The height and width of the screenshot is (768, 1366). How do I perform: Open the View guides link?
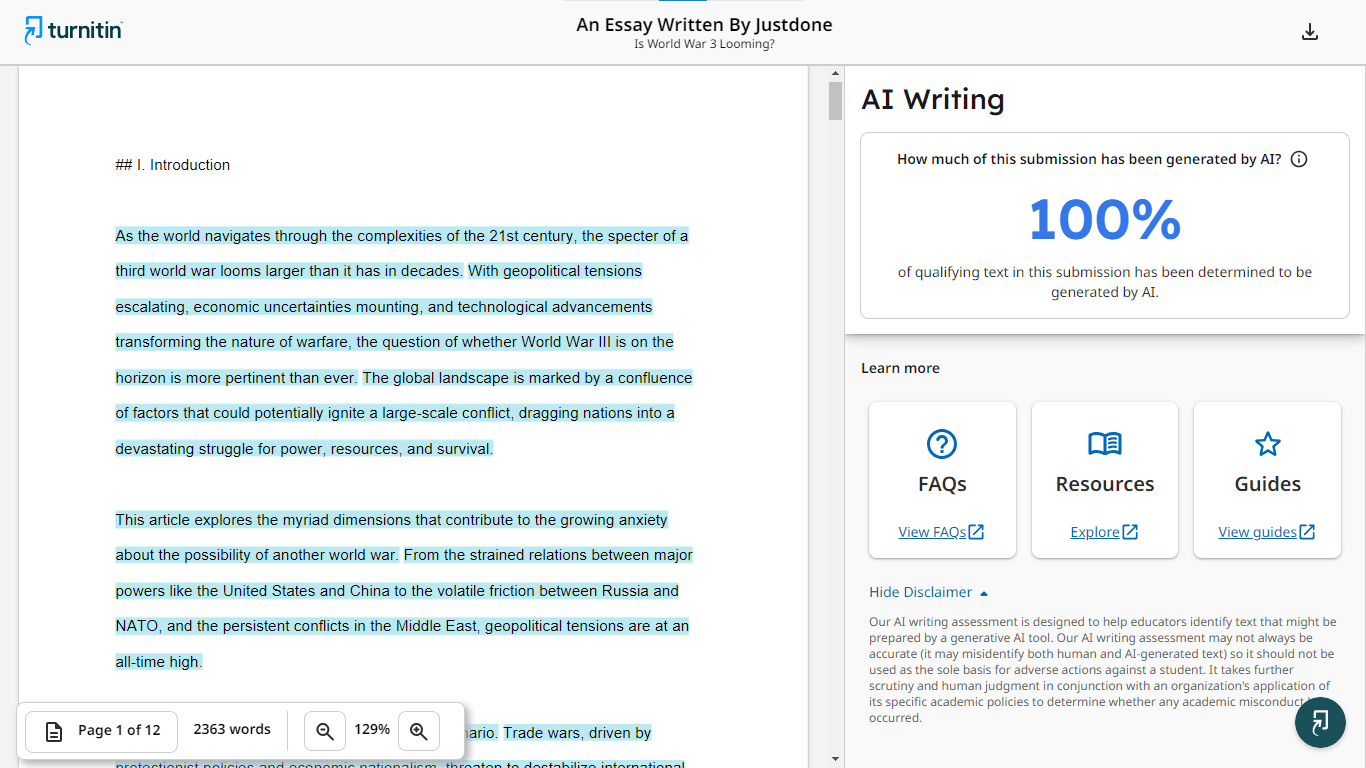(1266, 532)
